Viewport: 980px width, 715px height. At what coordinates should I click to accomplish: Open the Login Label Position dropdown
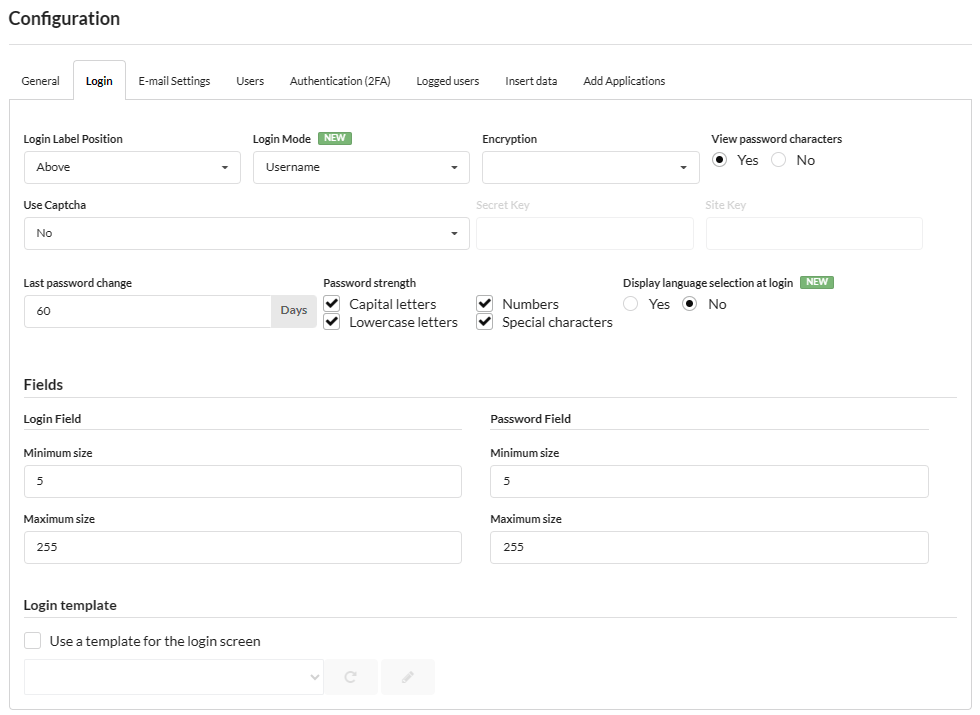(x=132, y=167)
